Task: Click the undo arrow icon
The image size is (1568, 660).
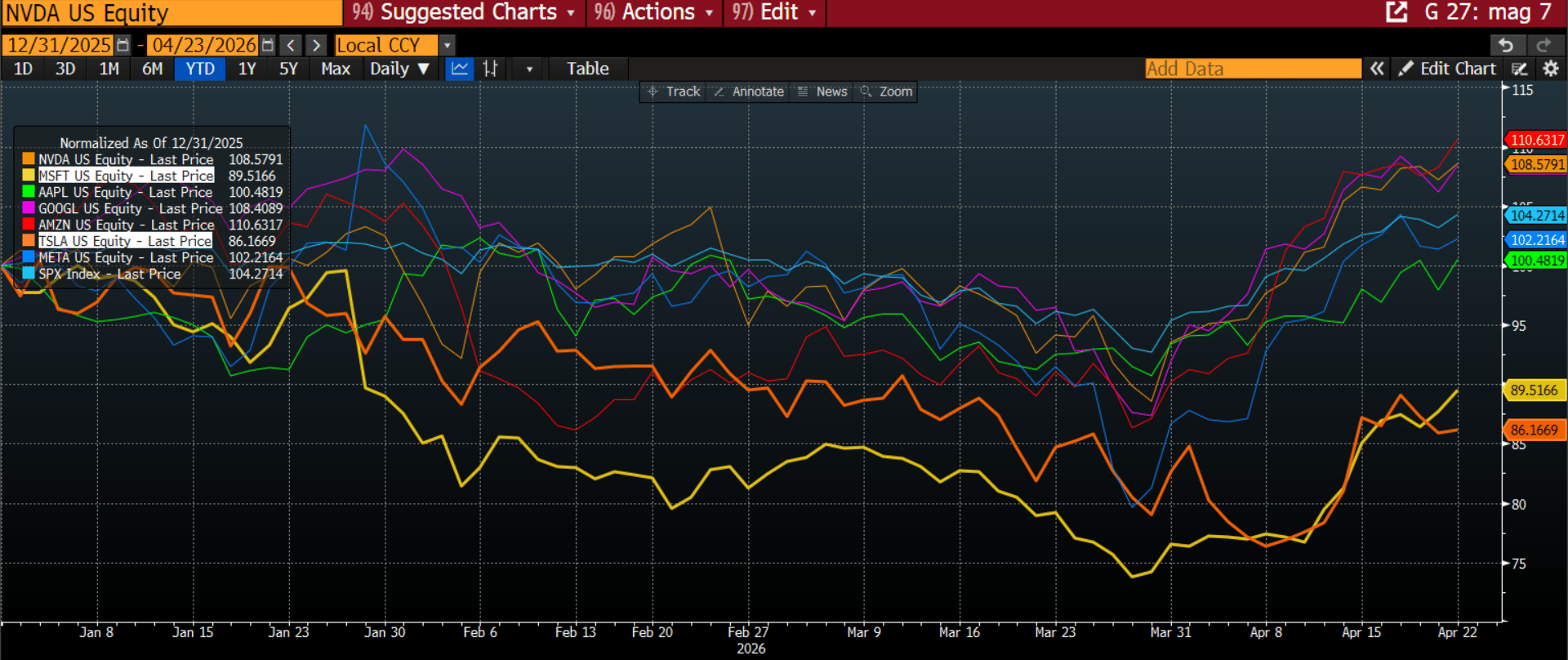Action: [x=1507, y=45]
